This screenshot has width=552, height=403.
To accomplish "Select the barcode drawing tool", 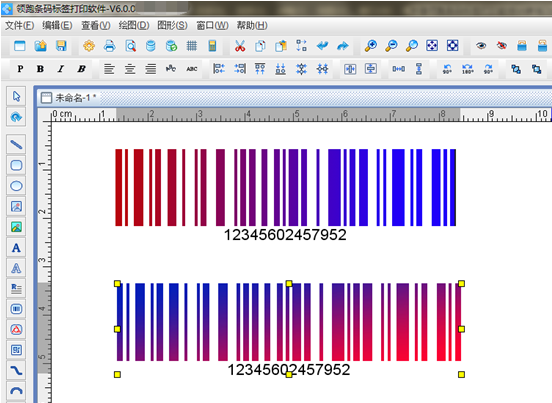I will pyautogui.click(x=16, y=309).
